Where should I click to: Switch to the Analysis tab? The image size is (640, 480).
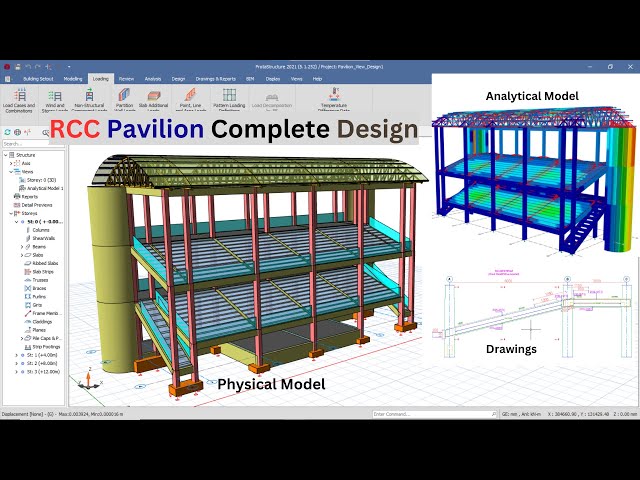pos(153,79)
